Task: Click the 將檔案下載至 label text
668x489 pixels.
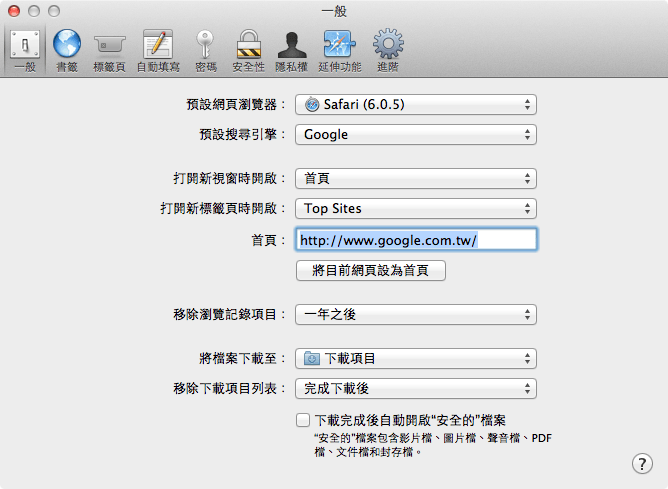Action: pos(242,358)
